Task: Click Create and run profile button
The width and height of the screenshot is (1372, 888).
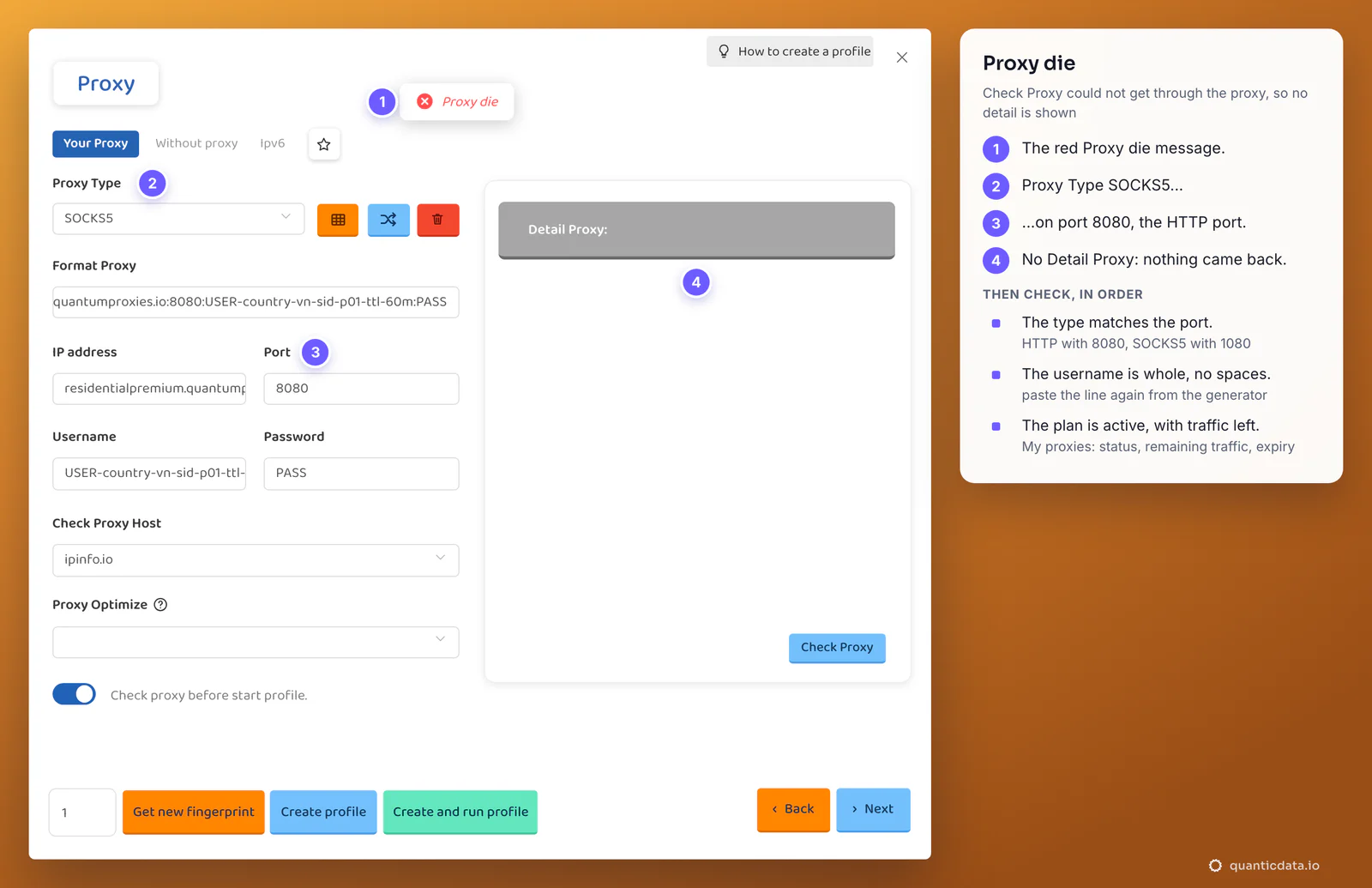Action: [x=460, y=812]
